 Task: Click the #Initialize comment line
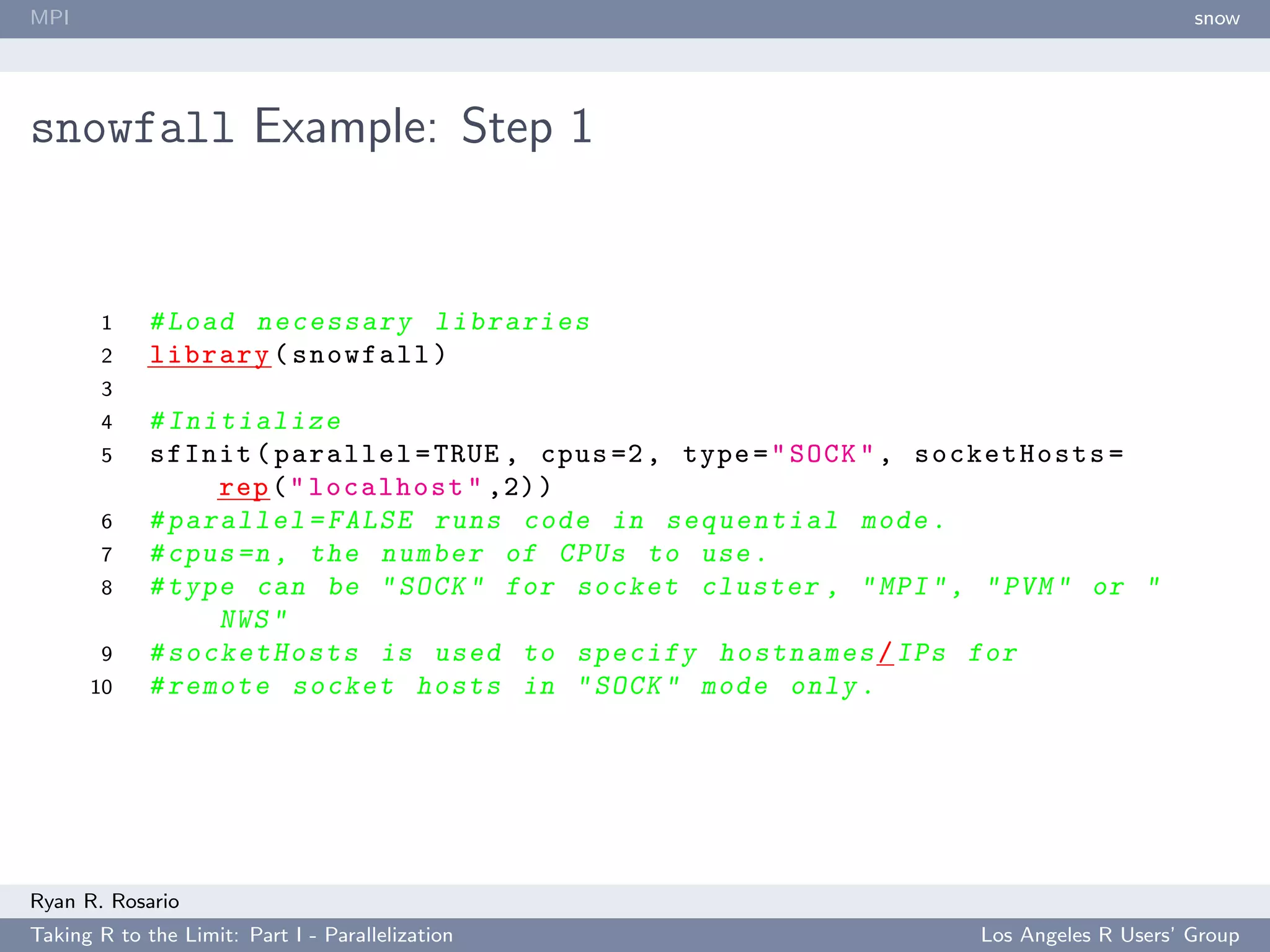coord(246,421)
